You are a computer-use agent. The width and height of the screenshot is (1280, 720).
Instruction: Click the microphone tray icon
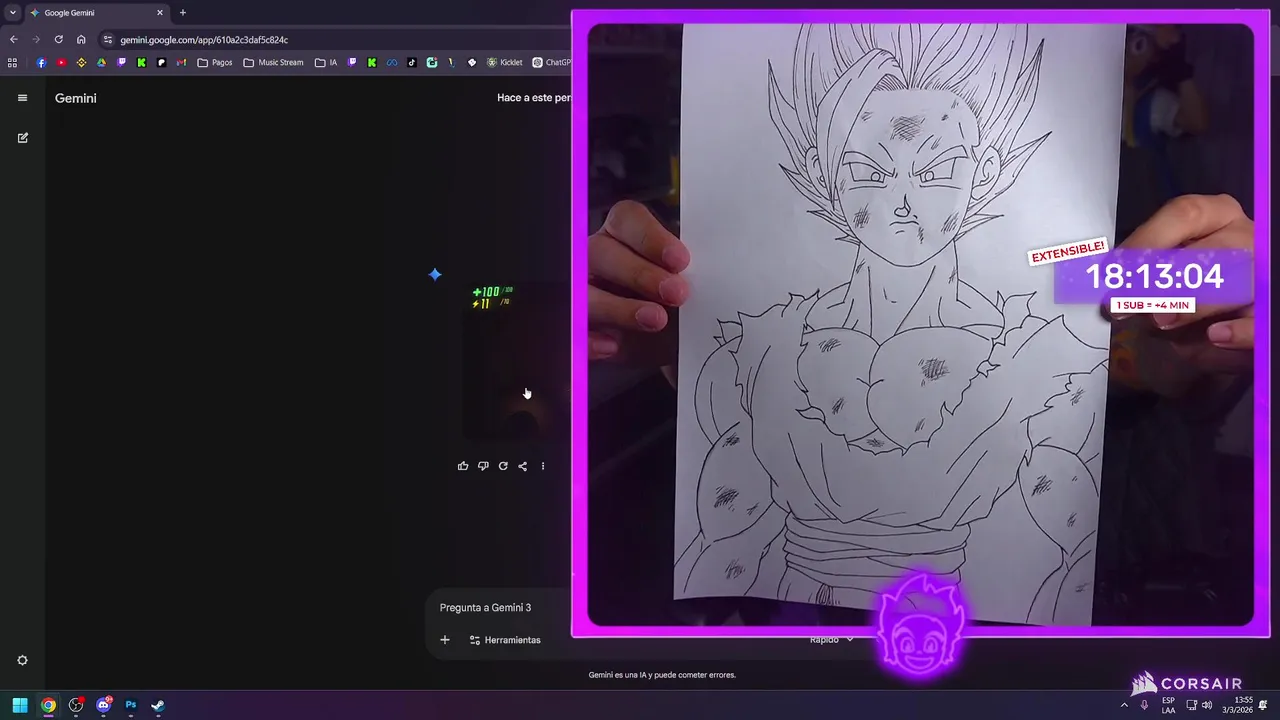click(1145, 705)
